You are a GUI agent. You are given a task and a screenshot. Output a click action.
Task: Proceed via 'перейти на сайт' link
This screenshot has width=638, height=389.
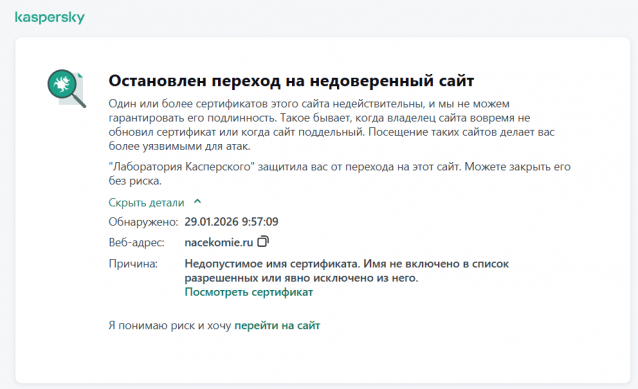pos(277,326)
